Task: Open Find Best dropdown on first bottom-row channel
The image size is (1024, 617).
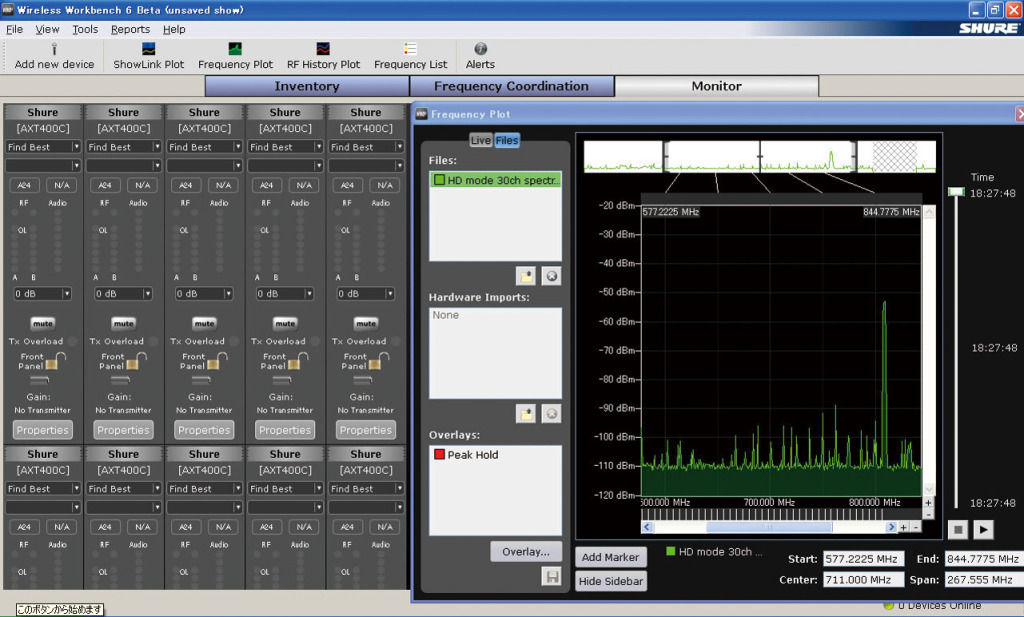Action: point(43,488)
